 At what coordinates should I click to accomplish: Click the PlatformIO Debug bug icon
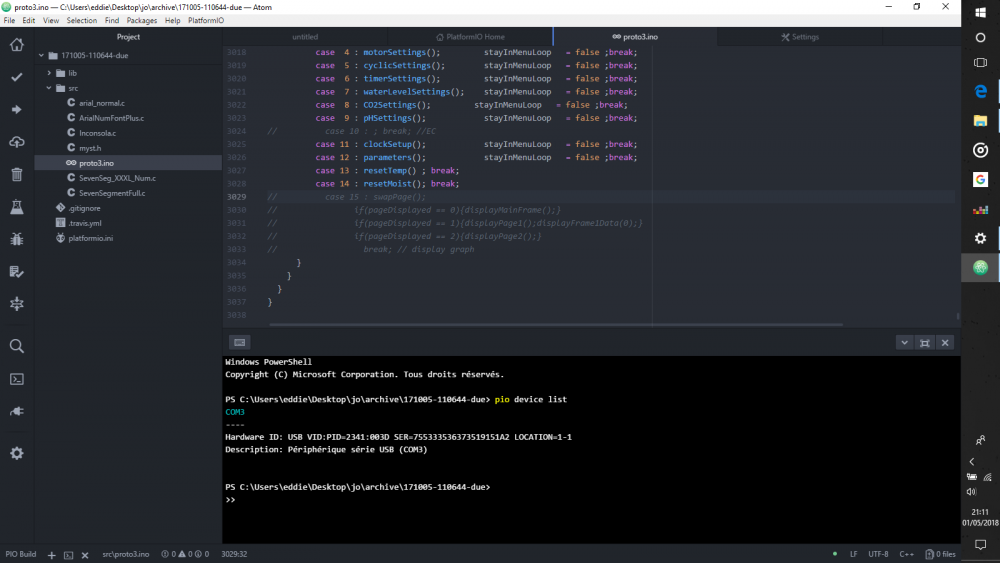tap(17, 239)
